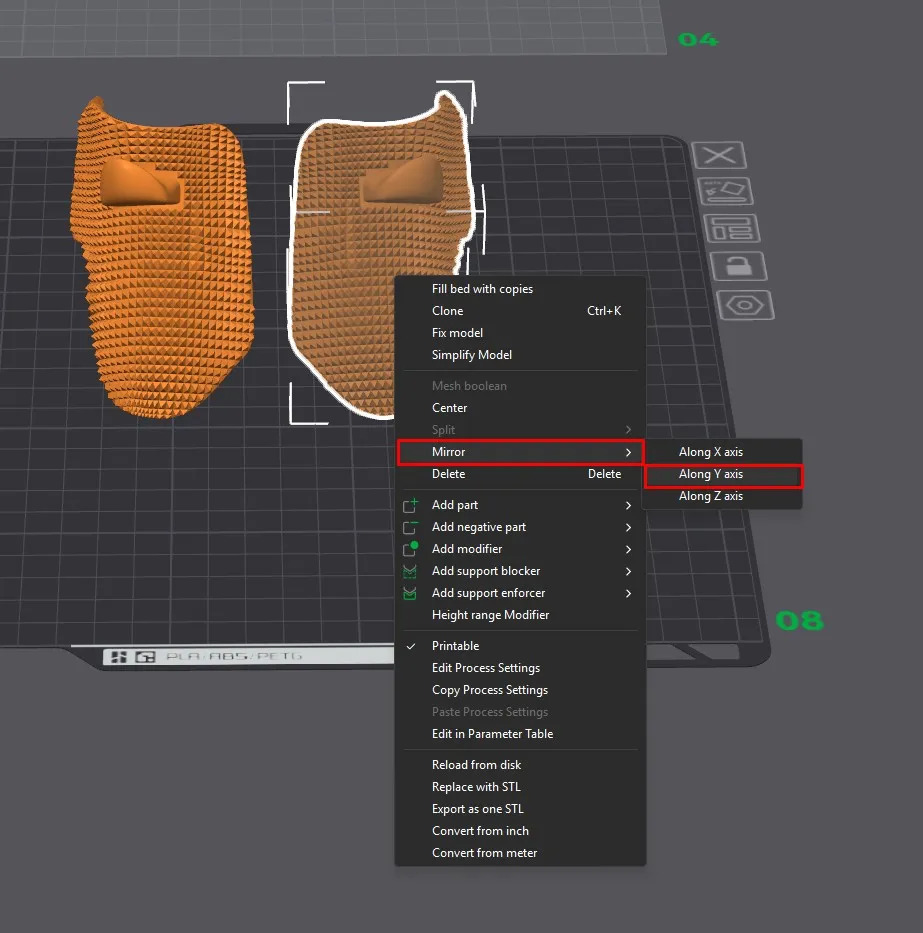Select the unselected orange model on left
The width and height of the screenshot is (923, 933).
click(x=162, y=262)
